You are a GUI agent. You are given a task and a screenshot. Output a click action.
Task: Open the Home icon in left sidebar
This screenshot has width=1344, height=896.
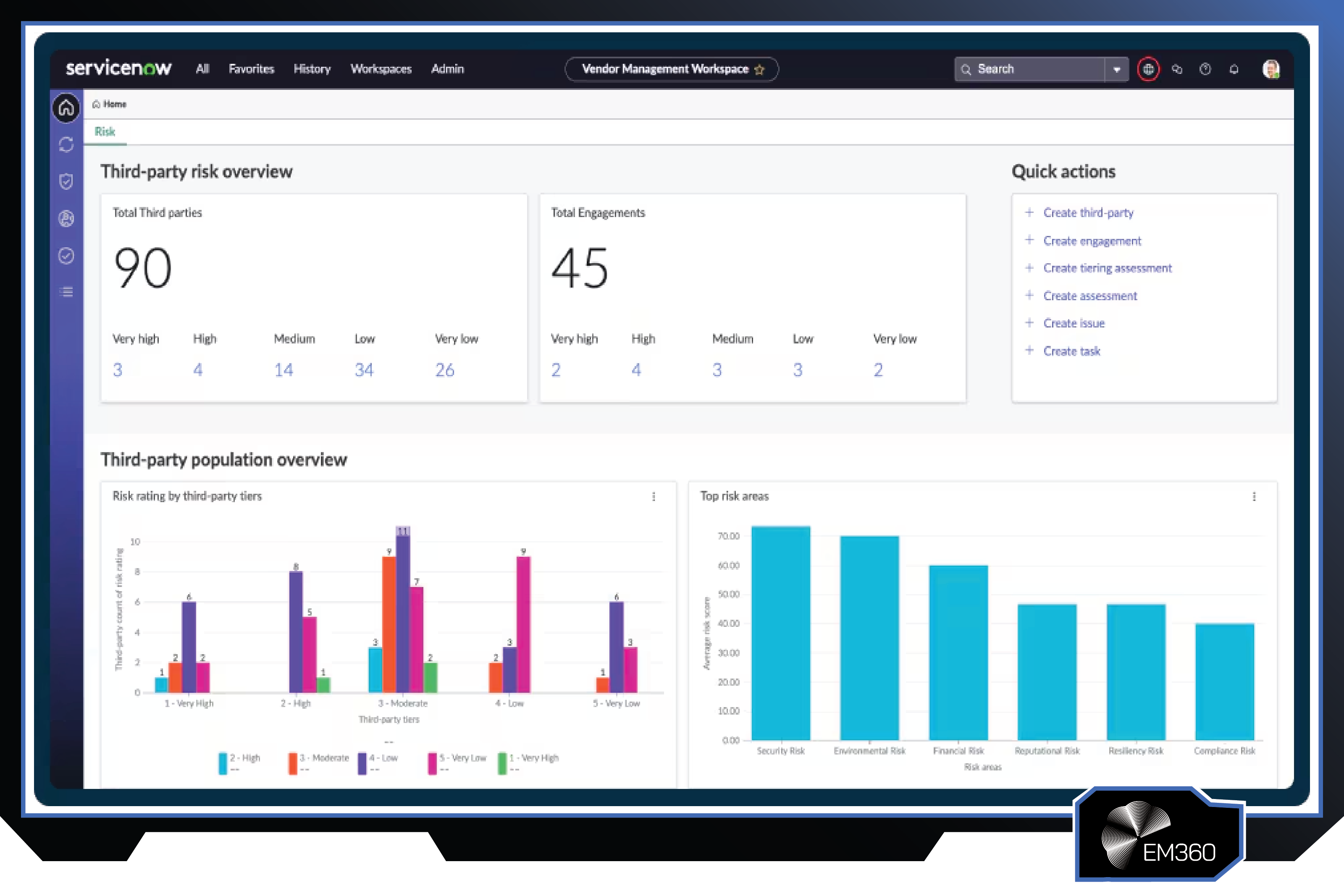(66, 107)
